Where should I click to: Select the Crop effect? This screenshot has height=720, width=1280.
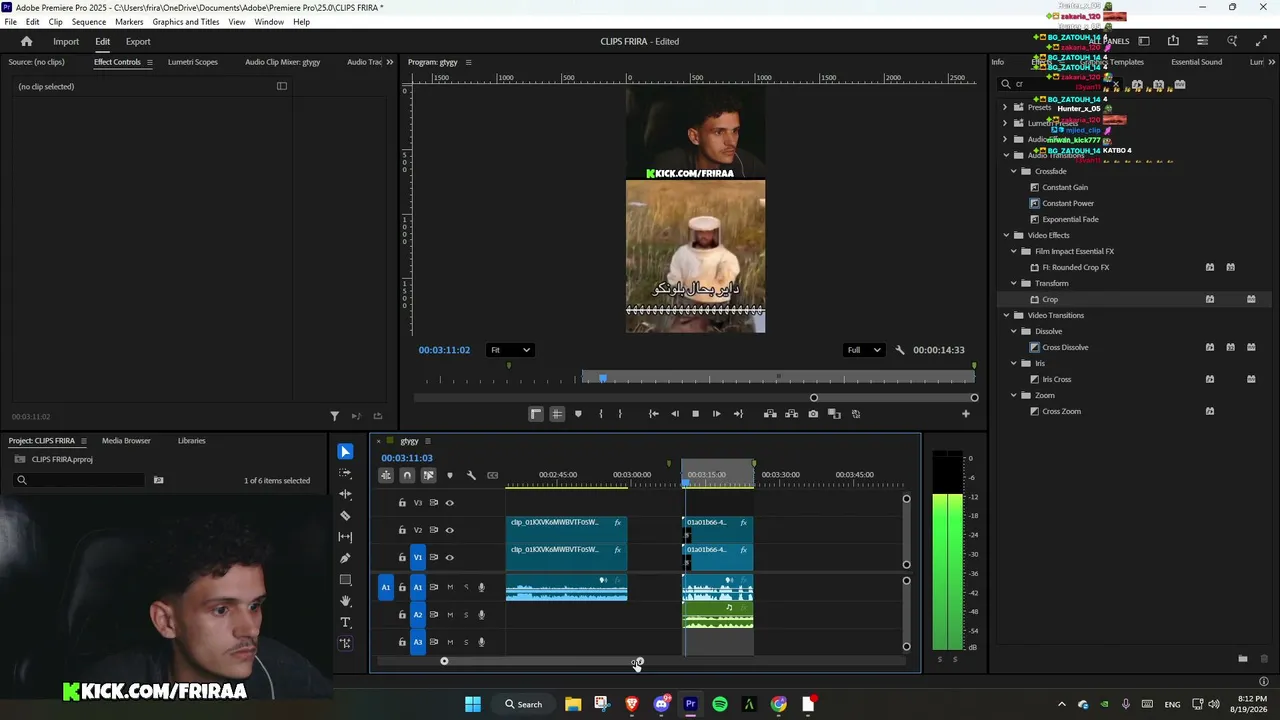pos(1050,299)
